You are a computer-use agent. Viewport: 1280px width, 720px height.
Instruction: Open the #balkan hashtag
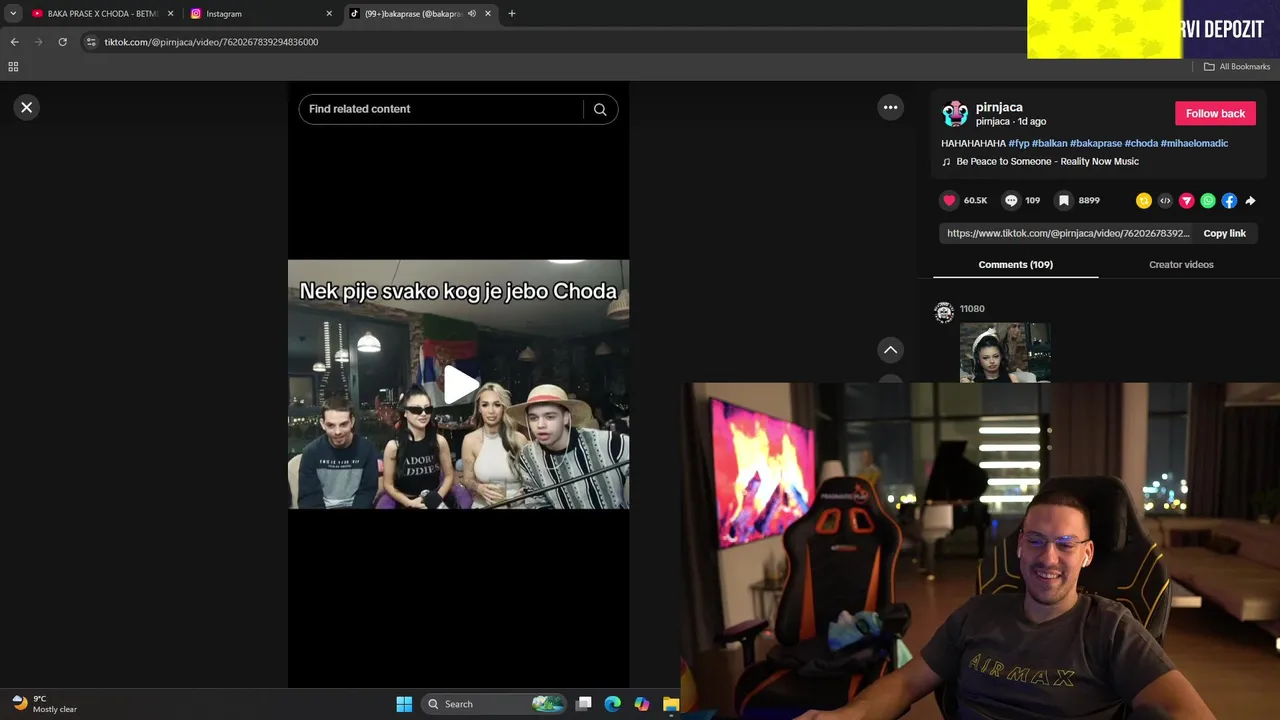coord(1050,143)
